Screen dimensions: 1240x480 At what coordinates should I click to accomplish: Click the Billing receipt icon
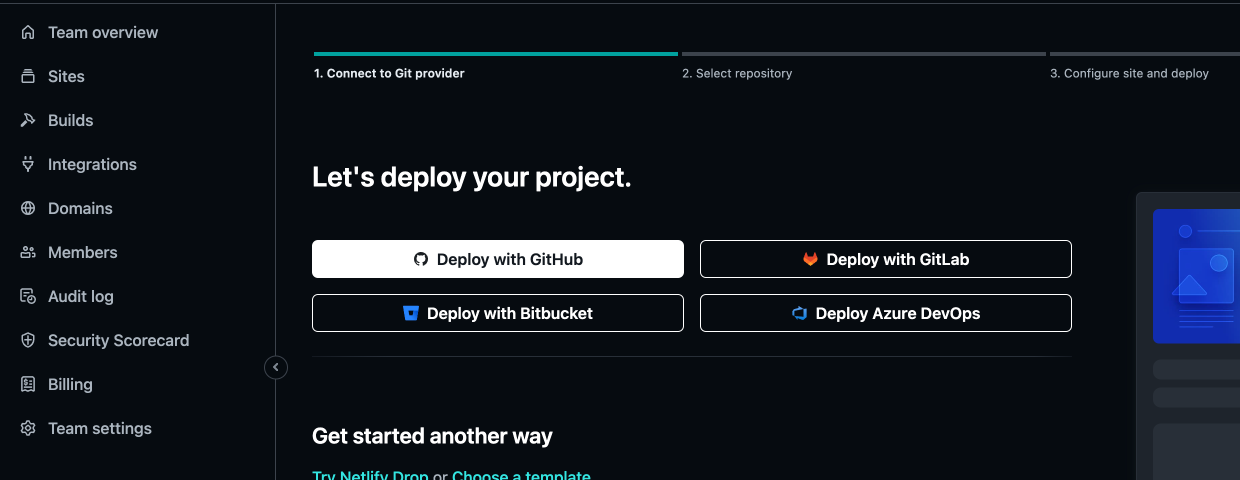point(28,384)
